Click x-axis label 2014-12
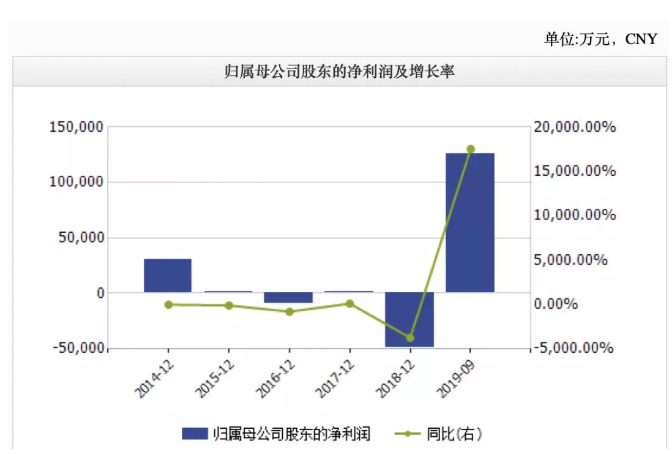This screenshot has height=454, width=672. (155, 378)
